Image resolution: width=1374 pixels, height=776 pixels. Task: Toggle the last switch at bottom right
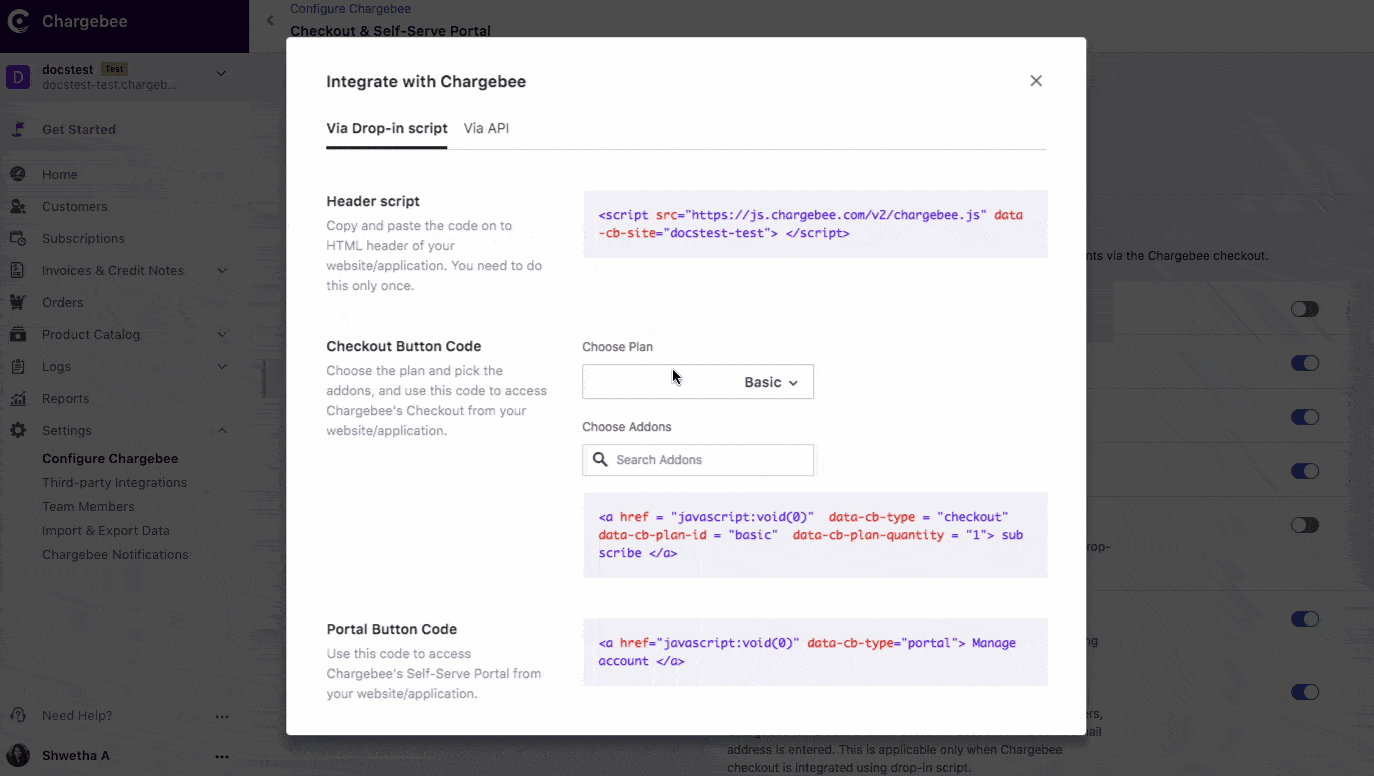[x=1304, y=692]
